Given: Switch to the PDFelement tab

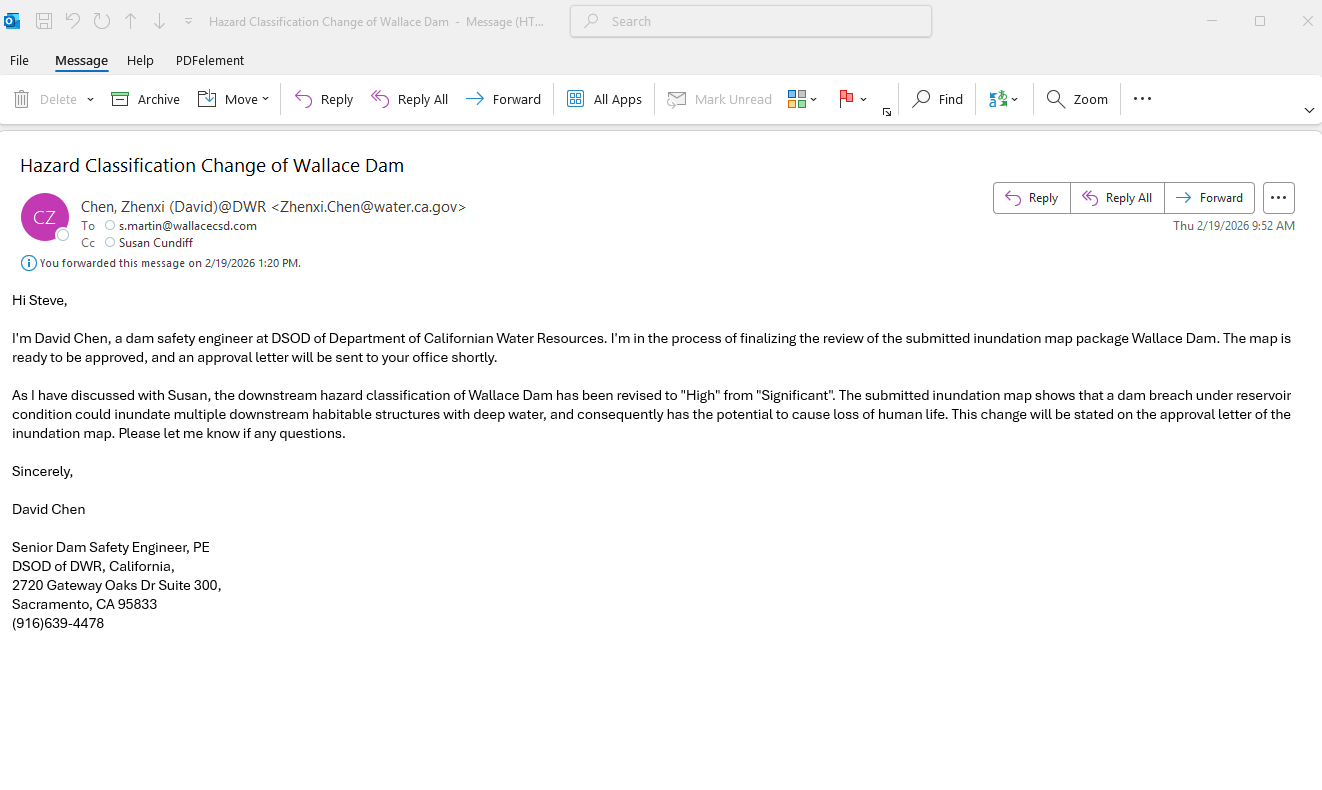Looking at the screenshot, I should [210, 60].
